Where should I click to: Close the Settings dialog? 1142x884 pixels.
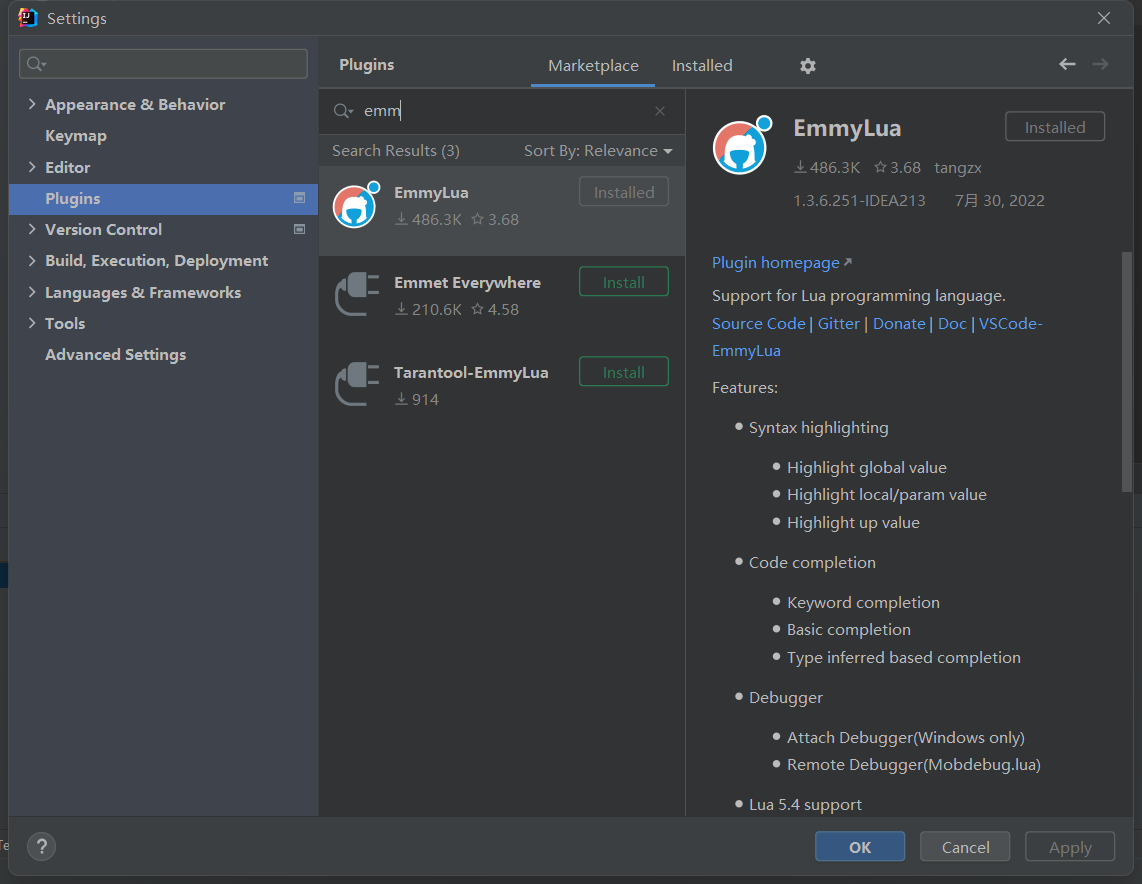click(1104, 18)
